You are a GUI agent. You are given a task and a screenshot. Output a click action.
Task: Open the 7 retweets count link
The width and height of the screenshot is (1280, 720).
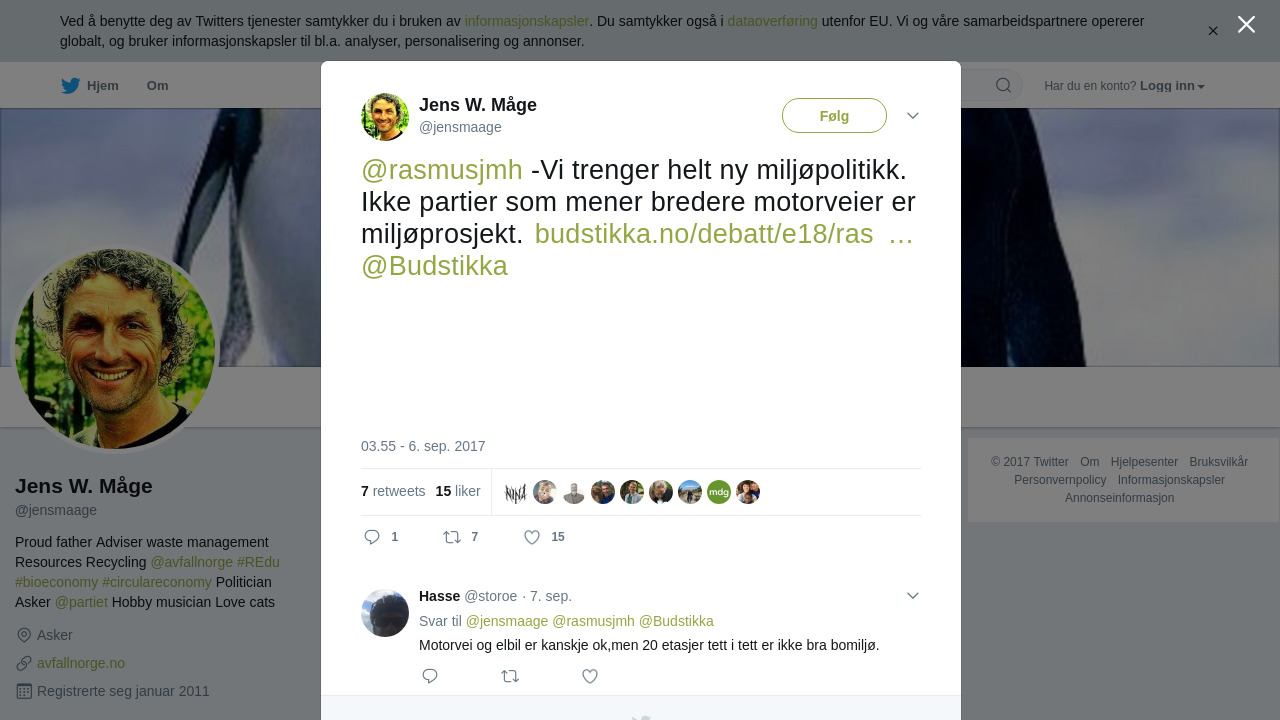[x=393, y=491]
